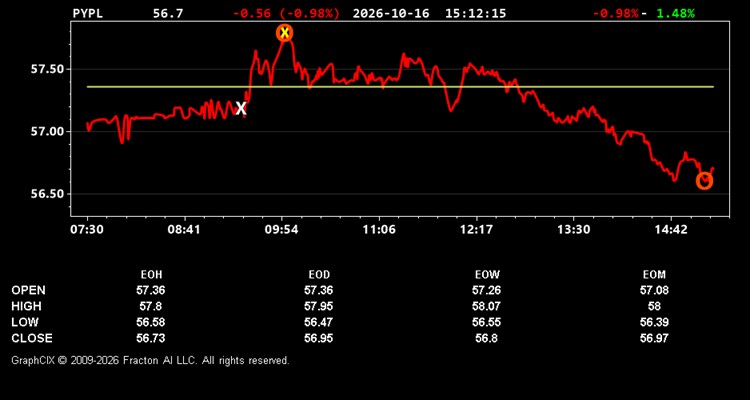Select the EOD column header
The image size is (750, 400).
point(319,275)
